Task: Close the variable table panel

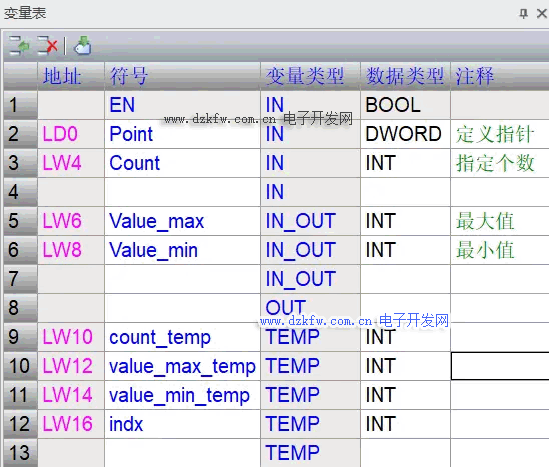Action: tap(542, 14)
